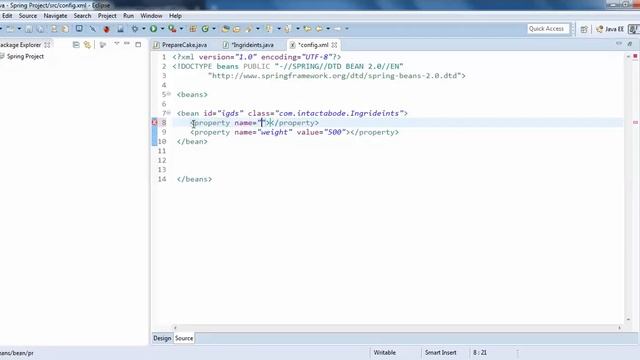Switch to the PrepareCake.java tab
Viewport: 640px width, 360px height.
[180, 45]
